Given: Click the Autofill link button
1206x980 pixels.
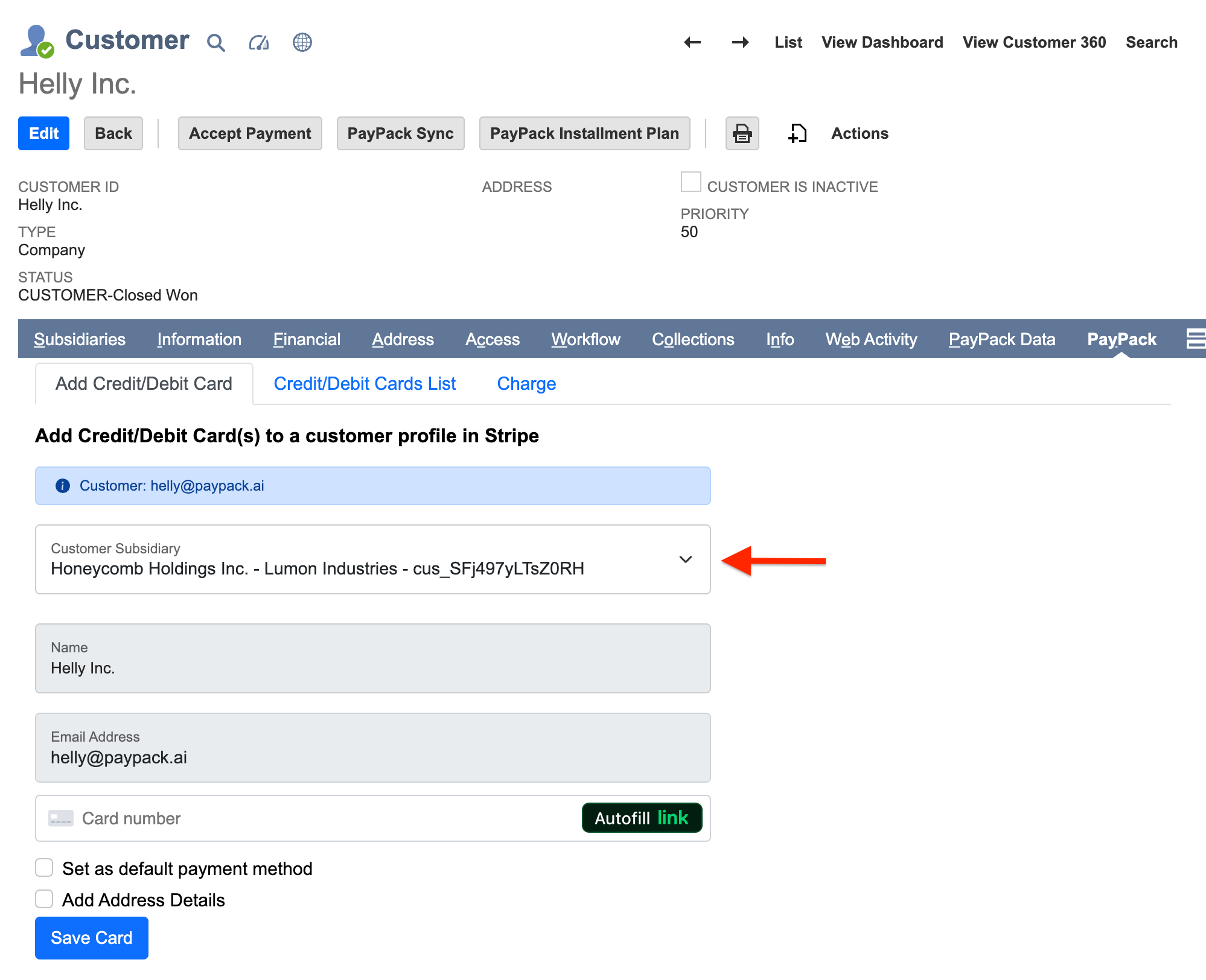Looking at the screenshot, I should [641, 818].
